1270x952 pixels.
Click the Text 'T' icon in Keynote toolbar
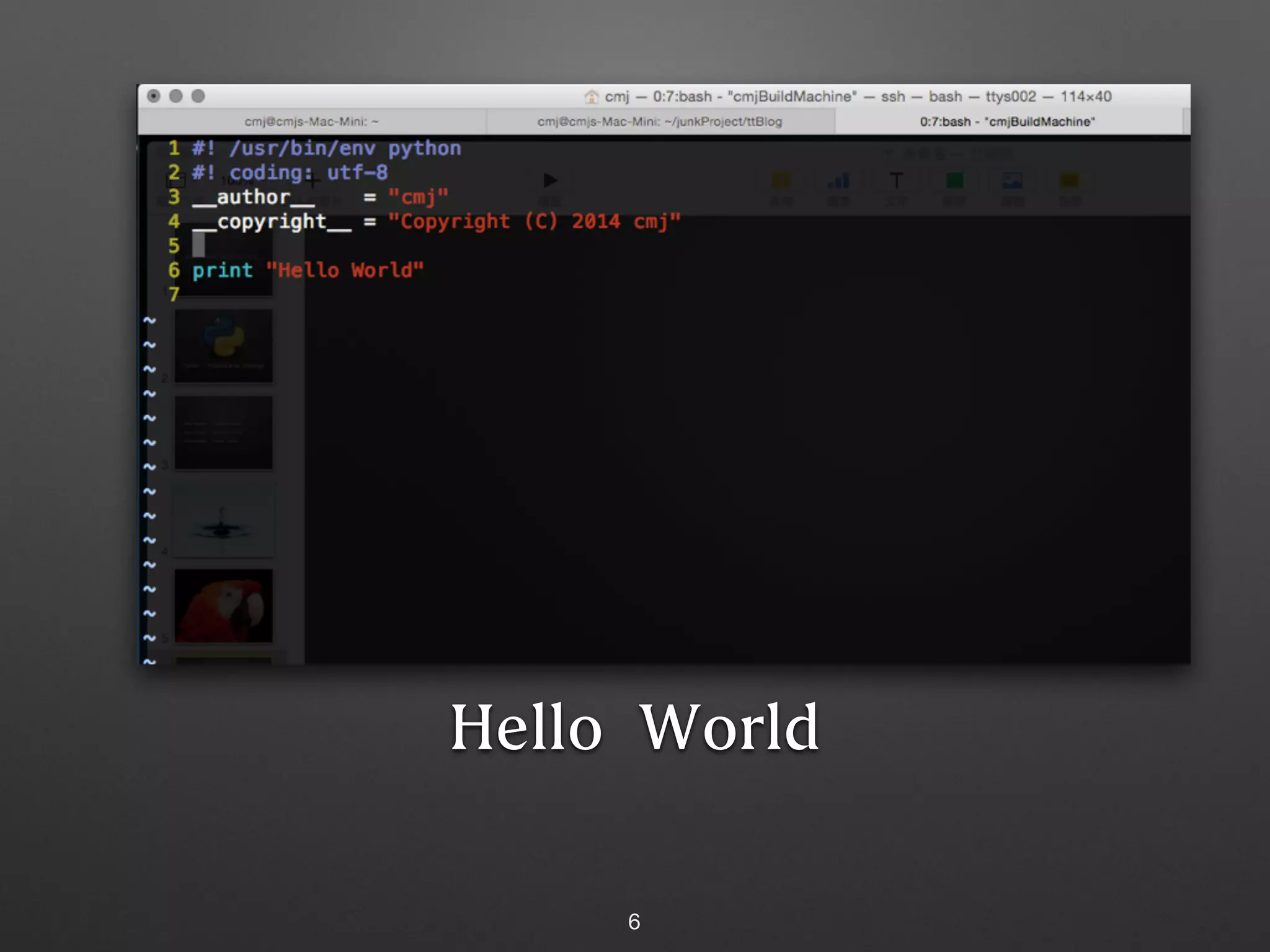(896, 181)
